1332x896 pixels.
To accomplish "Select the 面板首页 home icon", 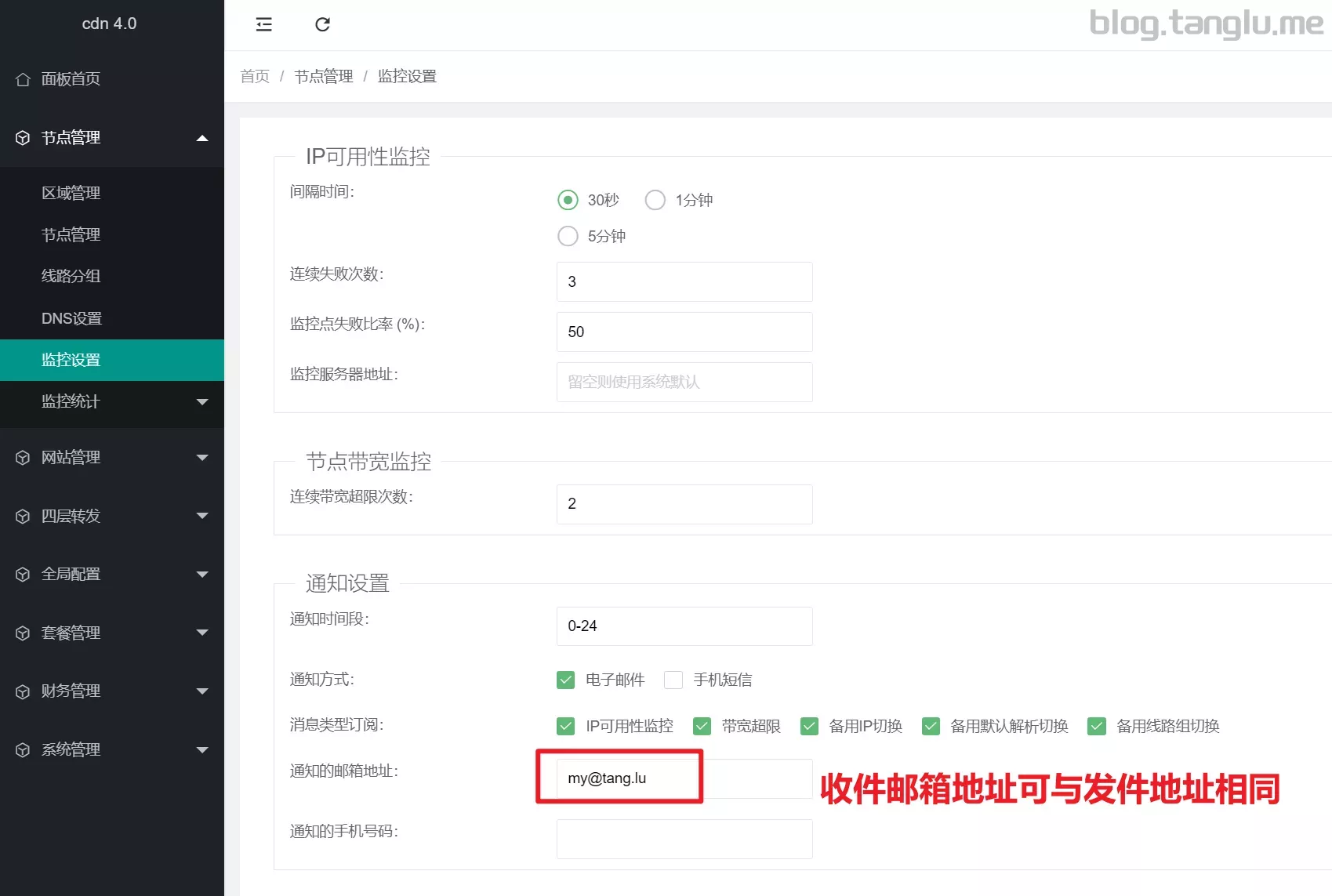I will 23,79.
